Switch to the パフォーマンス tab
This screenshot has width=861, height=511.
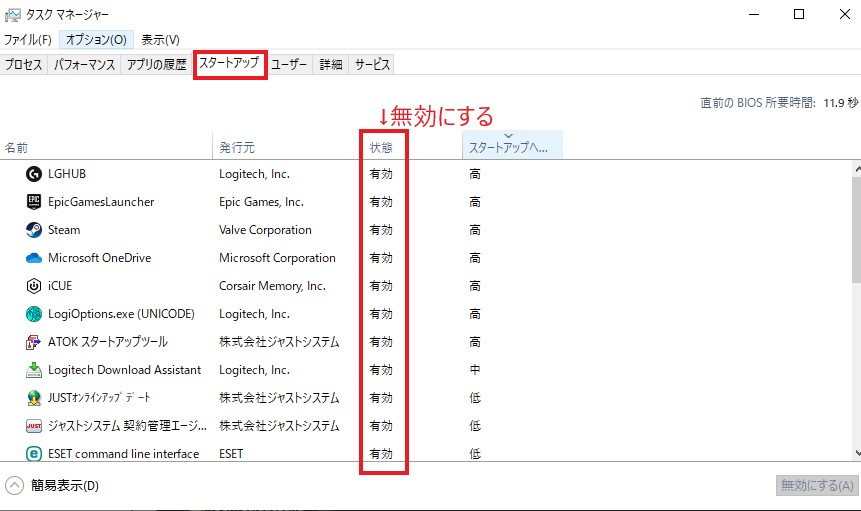pos(85,65)
